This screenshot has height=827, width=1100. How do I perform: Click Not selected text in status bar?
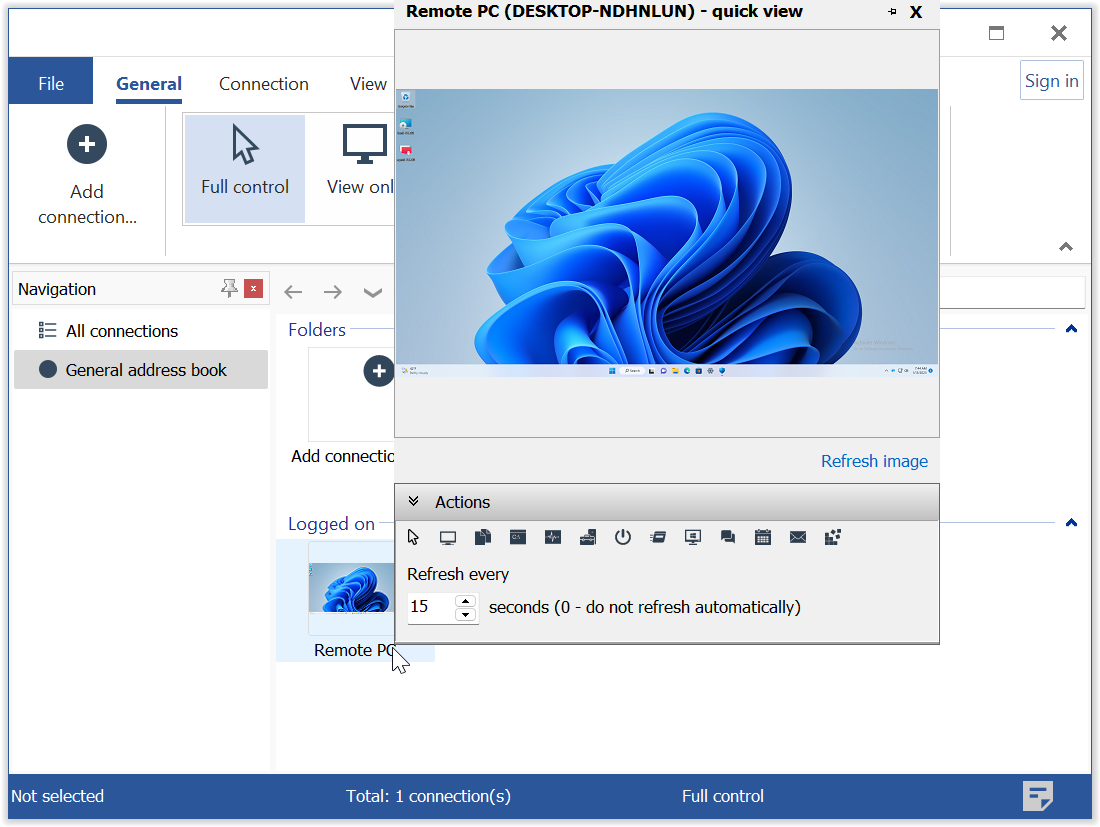(58, 796)
